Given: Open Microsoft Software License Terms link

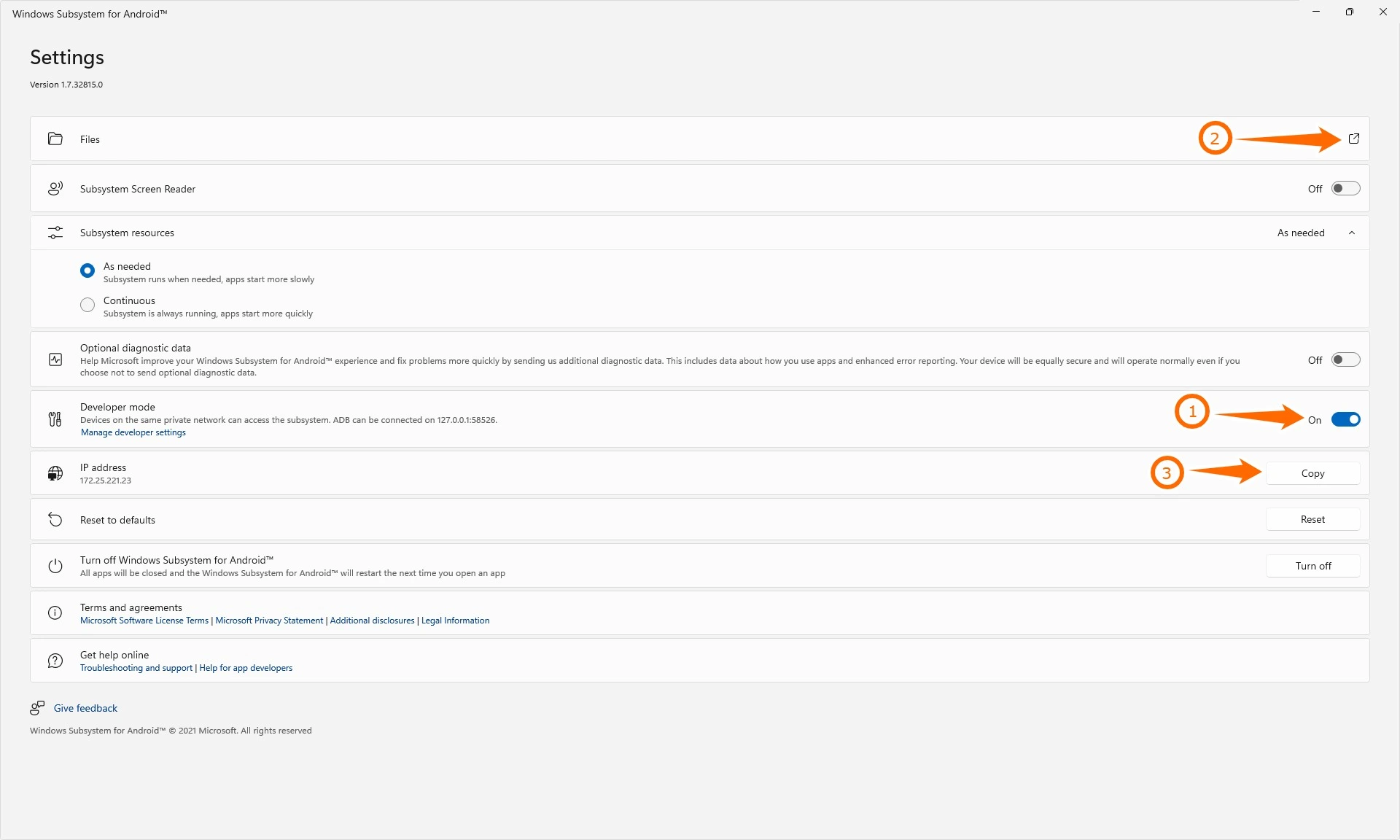Looking at the screenshot, I should [x=144, y=621].
